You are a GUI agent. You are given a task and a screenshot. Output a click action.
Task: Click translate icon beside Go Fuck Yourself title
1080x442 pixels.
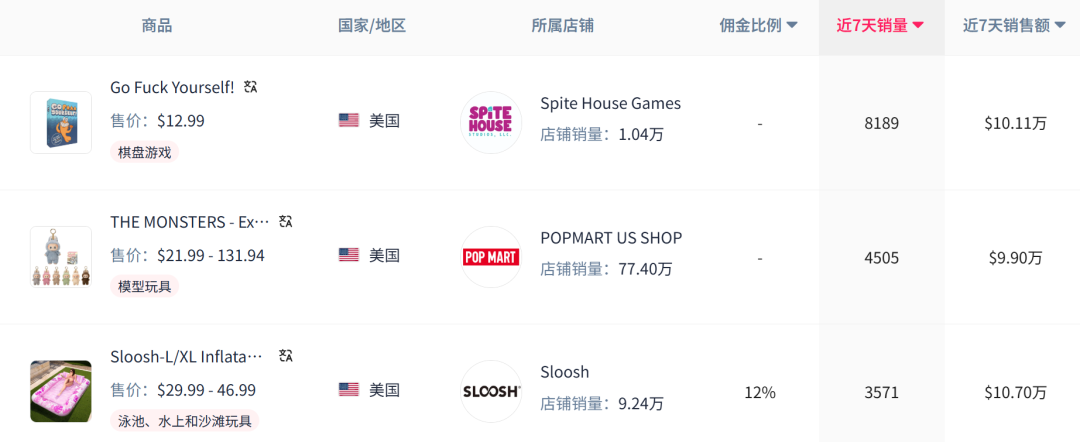[x=251, y=88]
